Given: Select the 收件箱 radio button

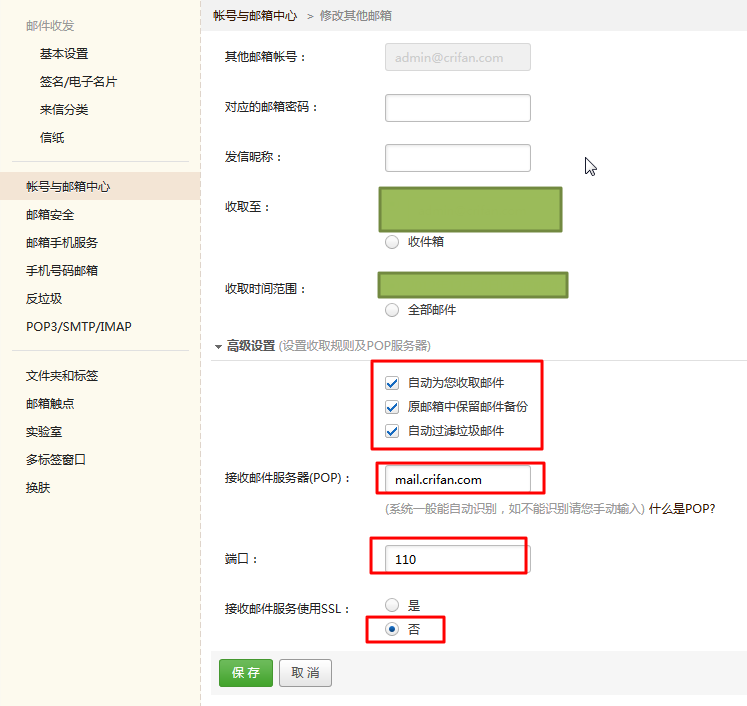Looking at the screenshot, I should (x=392, y=242).
